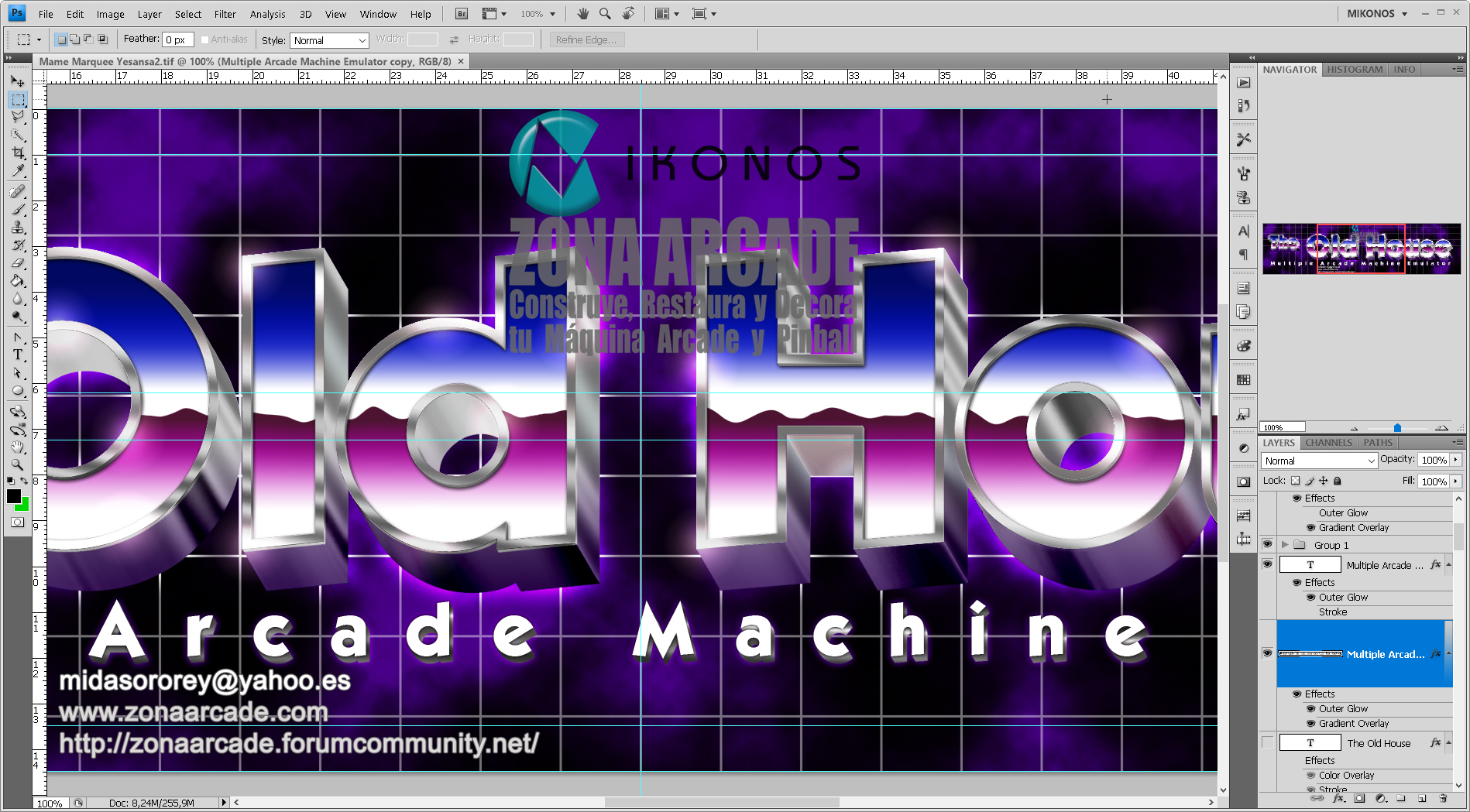Image resolution: width=1470 pixels, height=812 pixels.
Task: Add a layer style via fx button
Action: [x=1338, y=798]
